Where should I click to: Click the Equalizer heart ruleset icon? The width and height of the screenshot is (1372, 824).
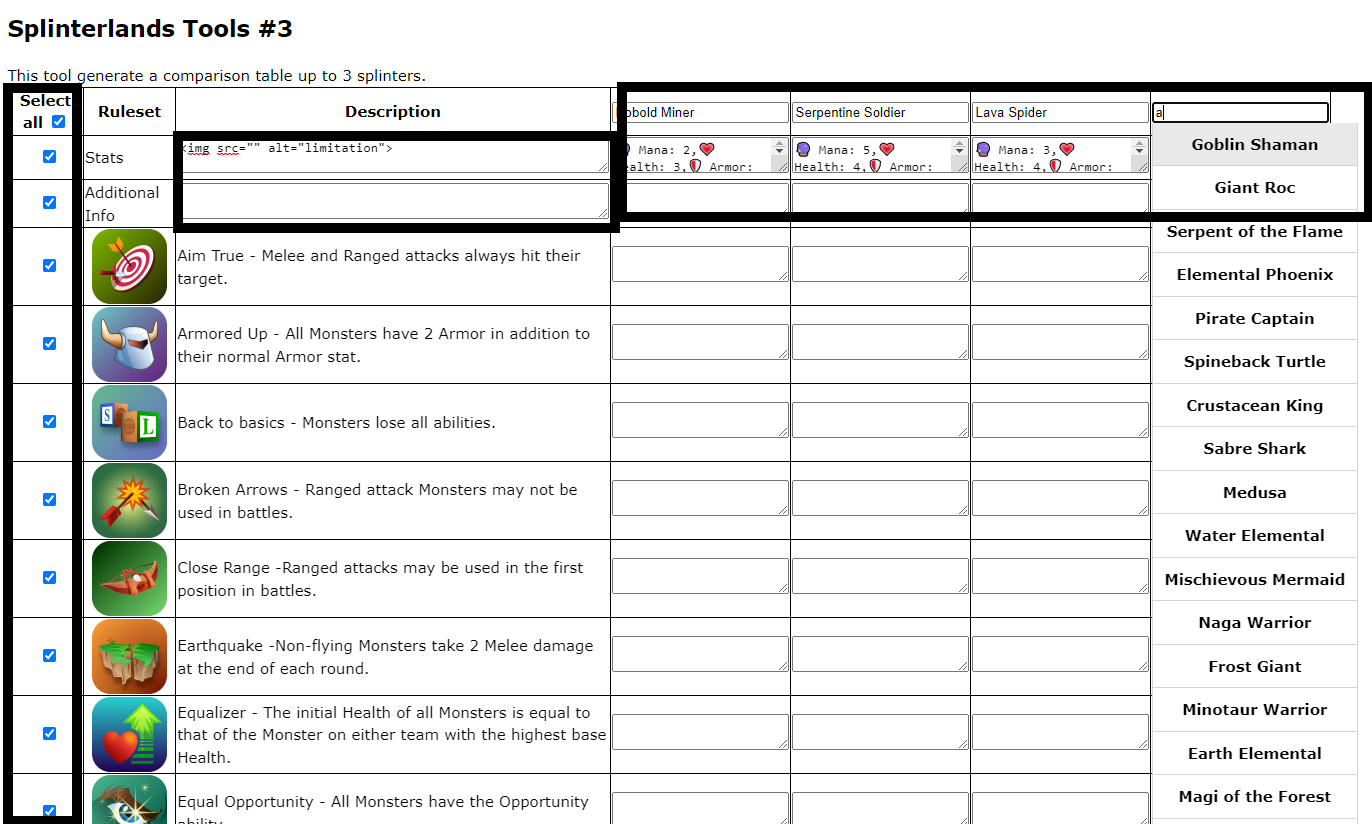tap(129, 733)
